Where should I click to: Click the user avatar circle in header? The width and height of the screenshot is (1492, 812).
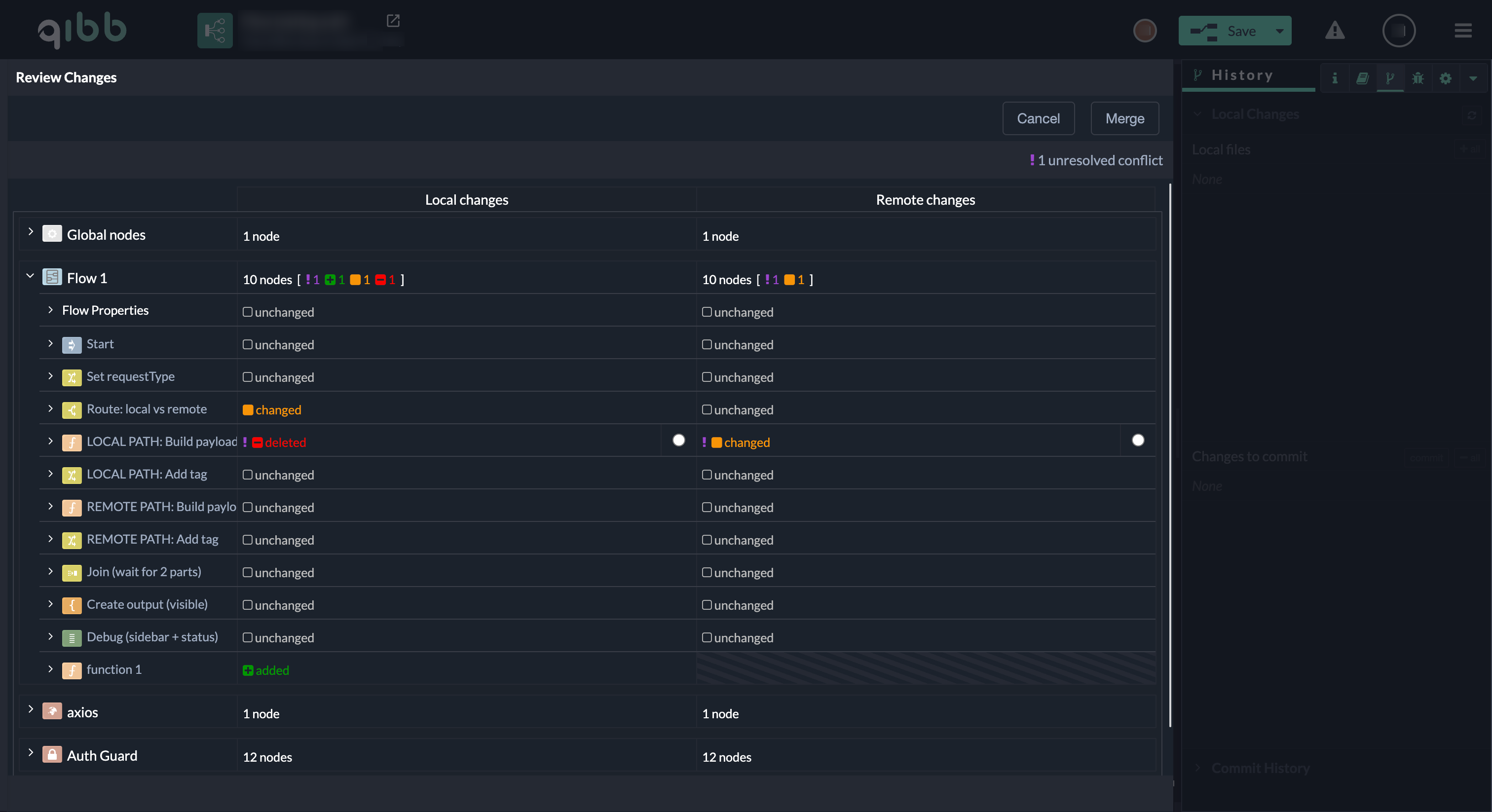point(1399,31)
